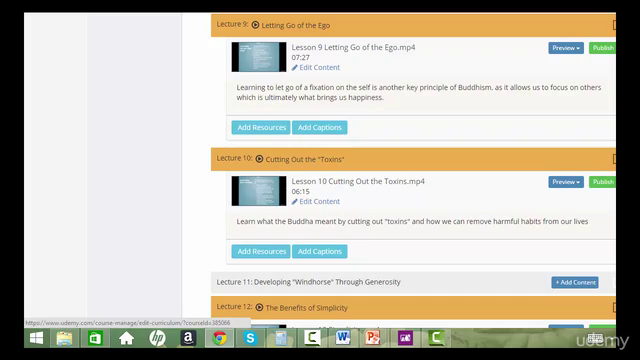
Task: Open the on-screen keyboard tray icon
Action: click(x=595, y=338)
